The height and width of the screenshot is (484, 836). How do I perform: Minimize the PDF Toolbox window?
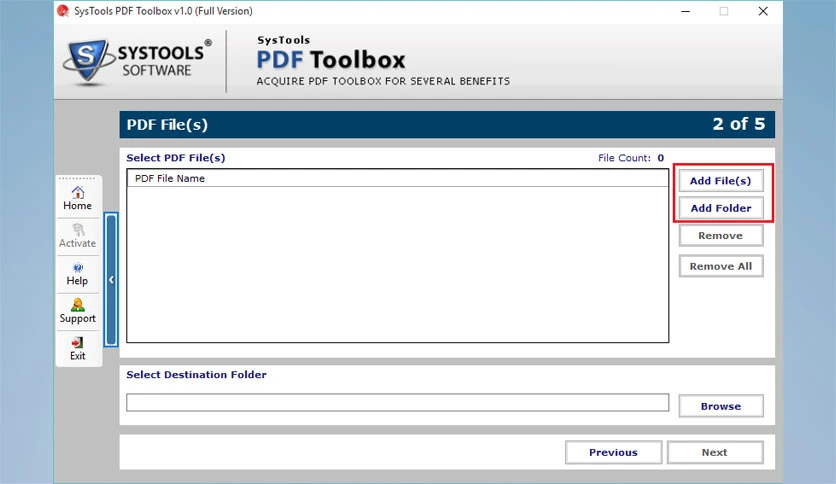(x=686, y=11)
